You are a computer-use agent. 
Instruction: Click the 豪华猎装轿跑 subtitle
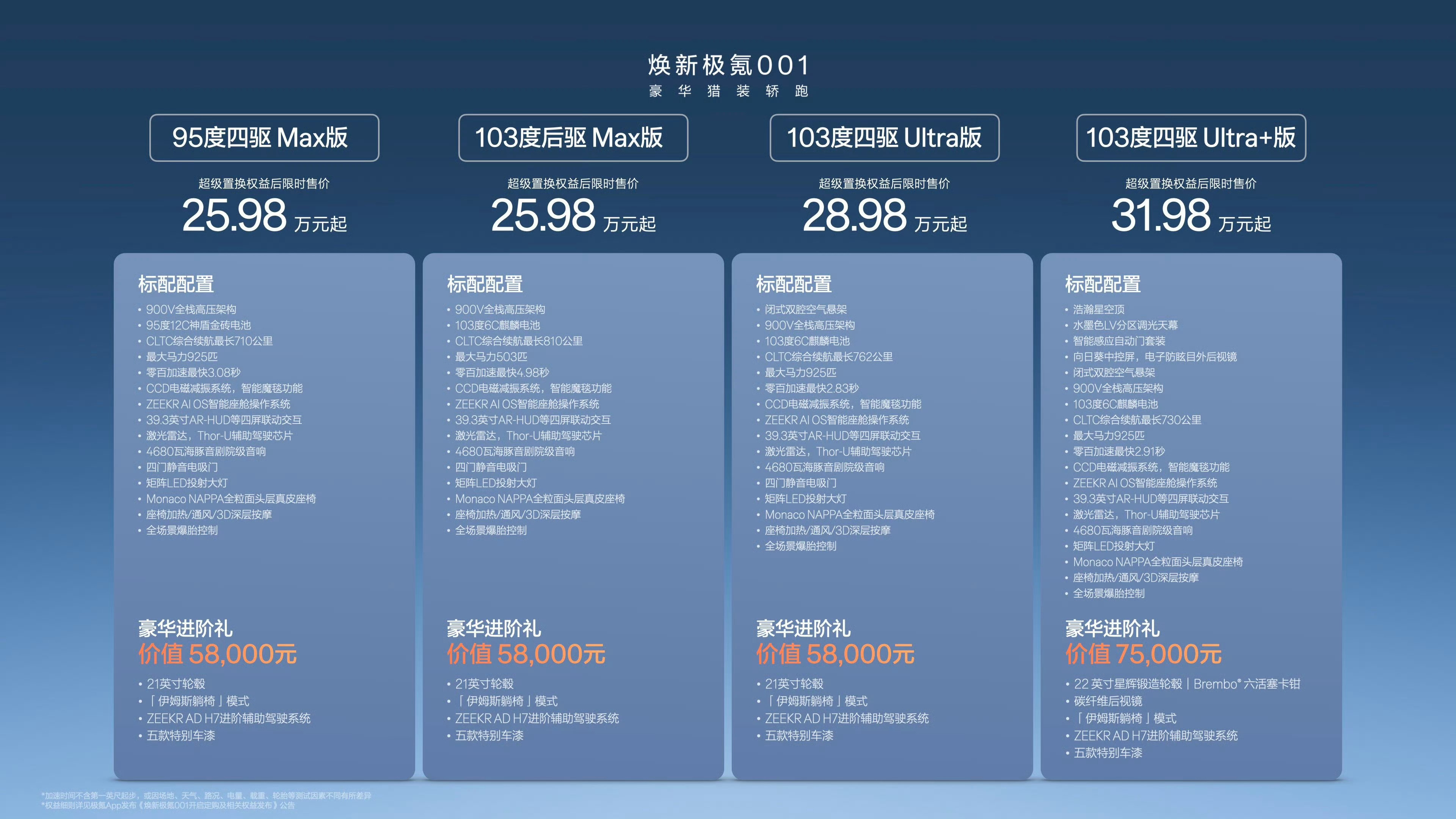coord(728,91)
